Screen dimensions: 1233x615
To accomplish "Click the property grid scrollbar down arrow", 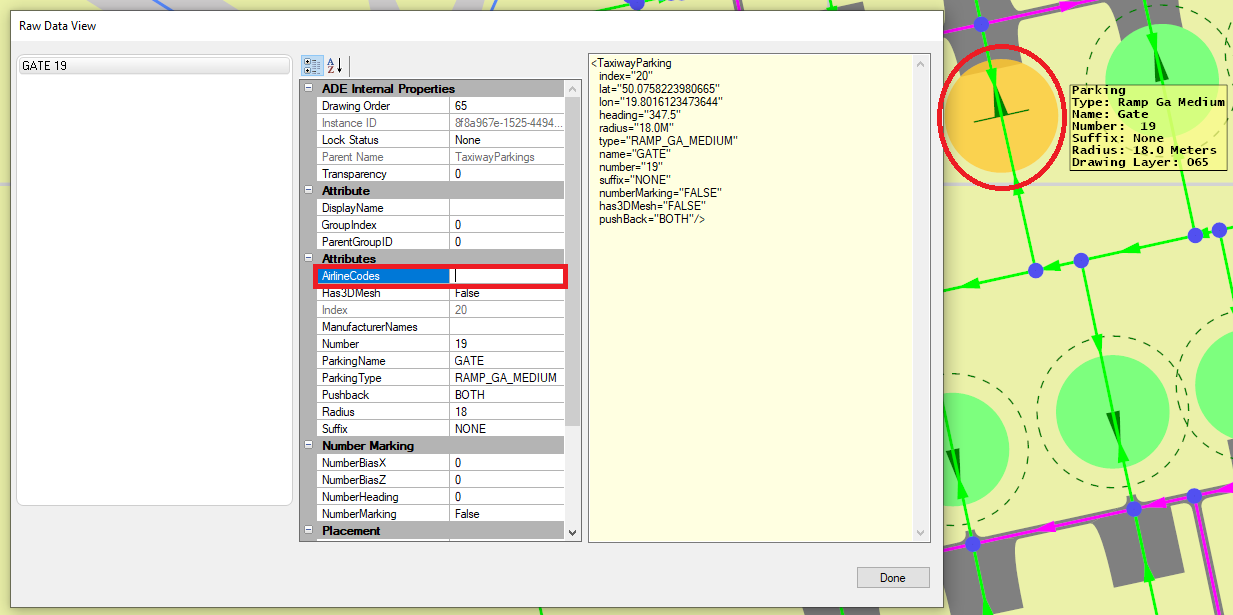I will pos(571,533).
